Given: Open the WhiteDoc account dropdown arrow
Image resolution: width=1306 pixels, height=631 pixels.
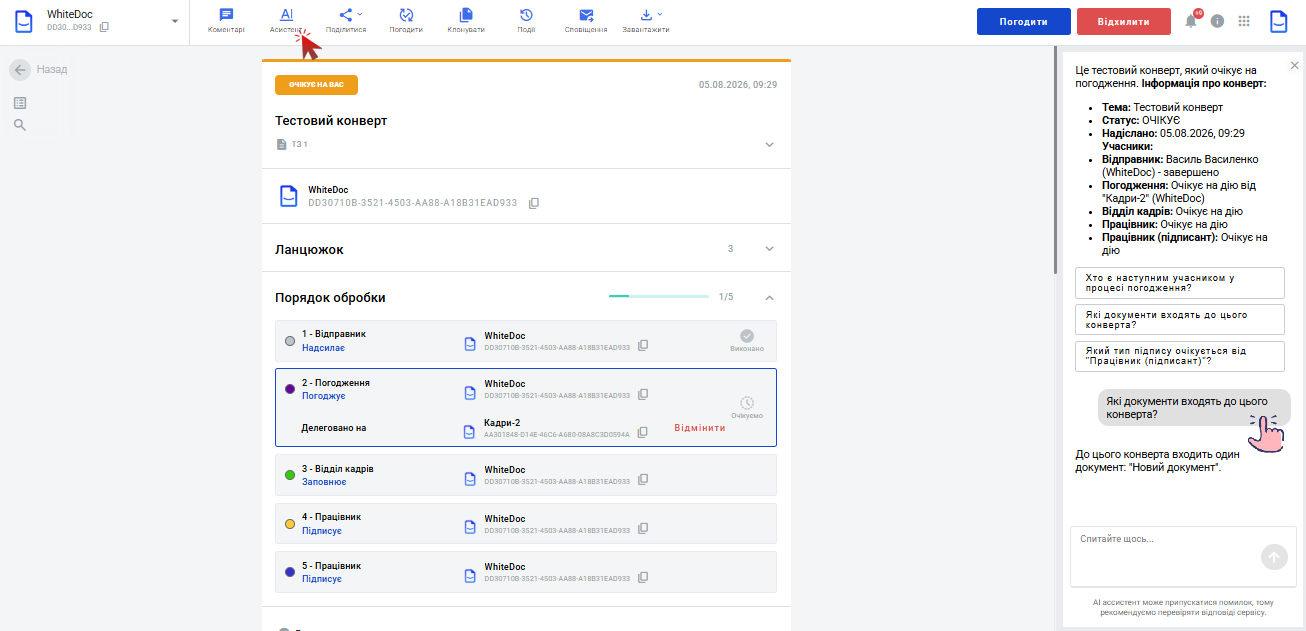Looking at the screenshot, I should pos(175,21).
